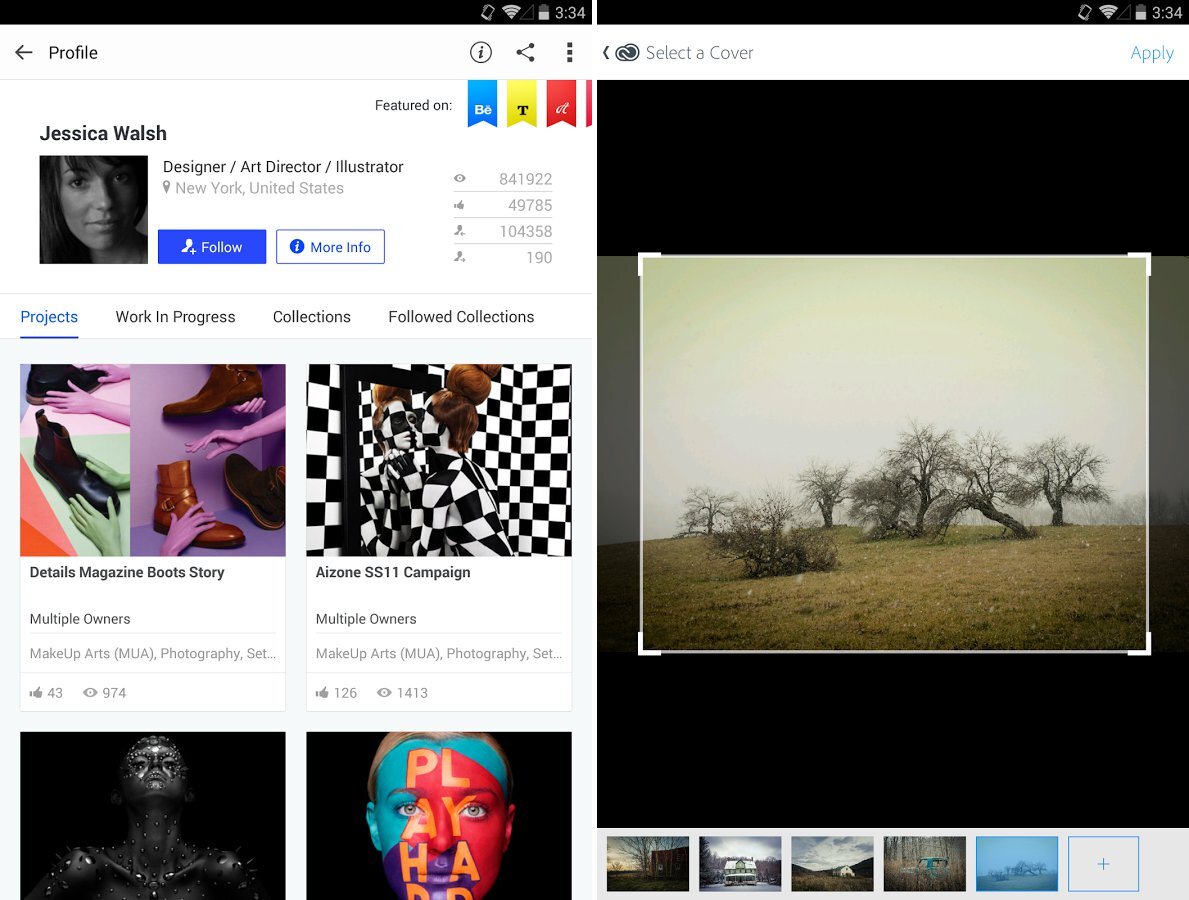Select the Projects tab

[49, 317]
